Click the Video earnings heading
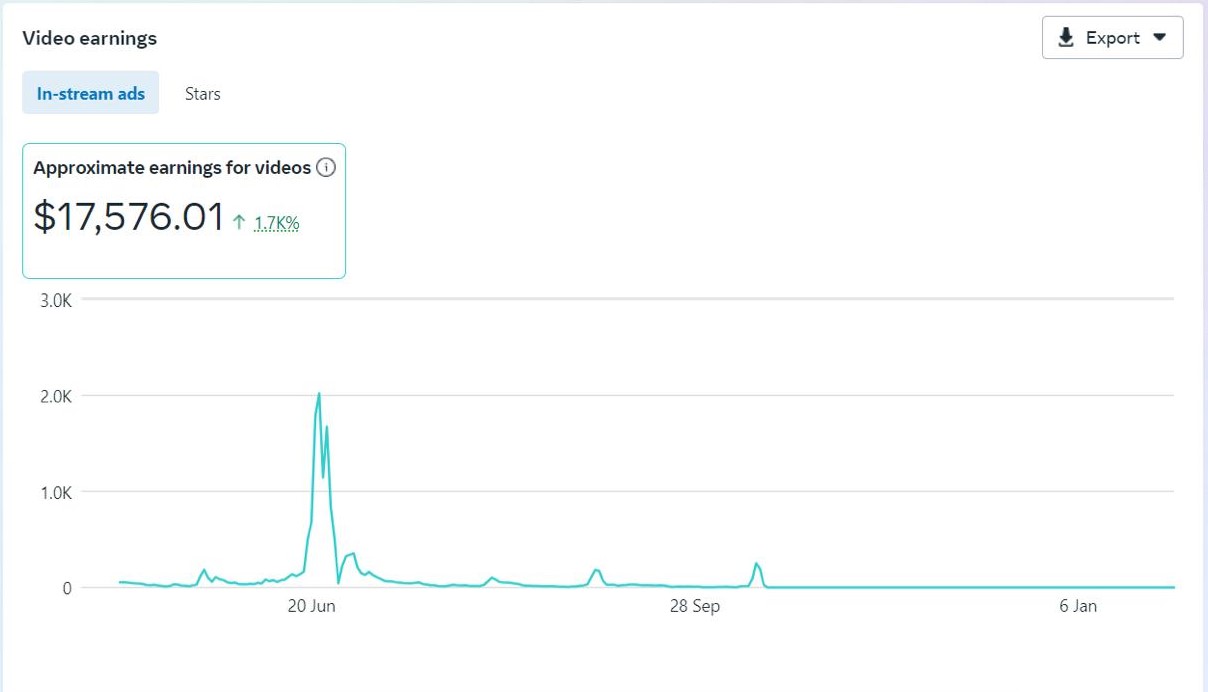 coord(90,38)
